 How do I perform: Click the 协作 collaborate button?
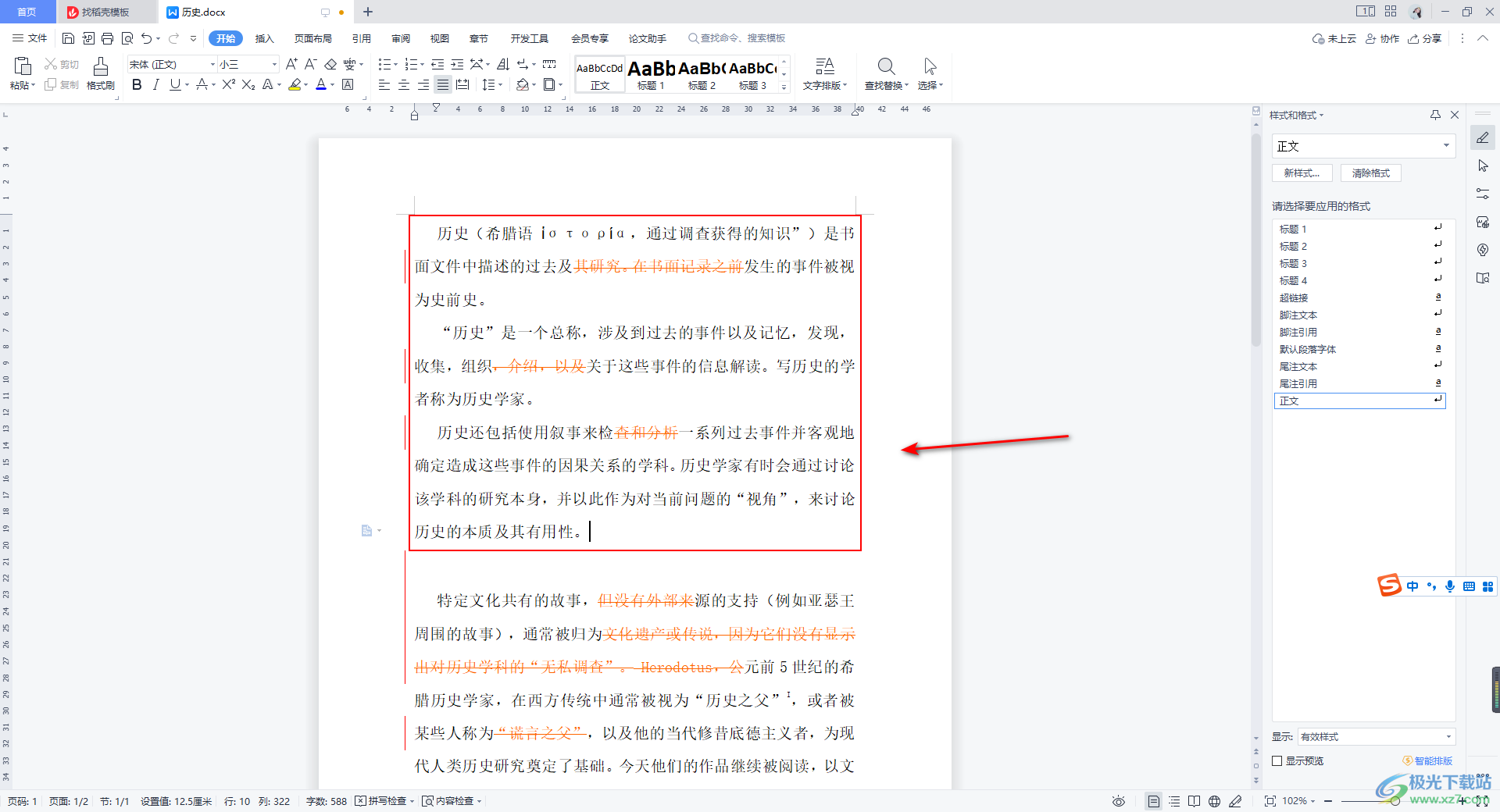tap(1383, 38)
